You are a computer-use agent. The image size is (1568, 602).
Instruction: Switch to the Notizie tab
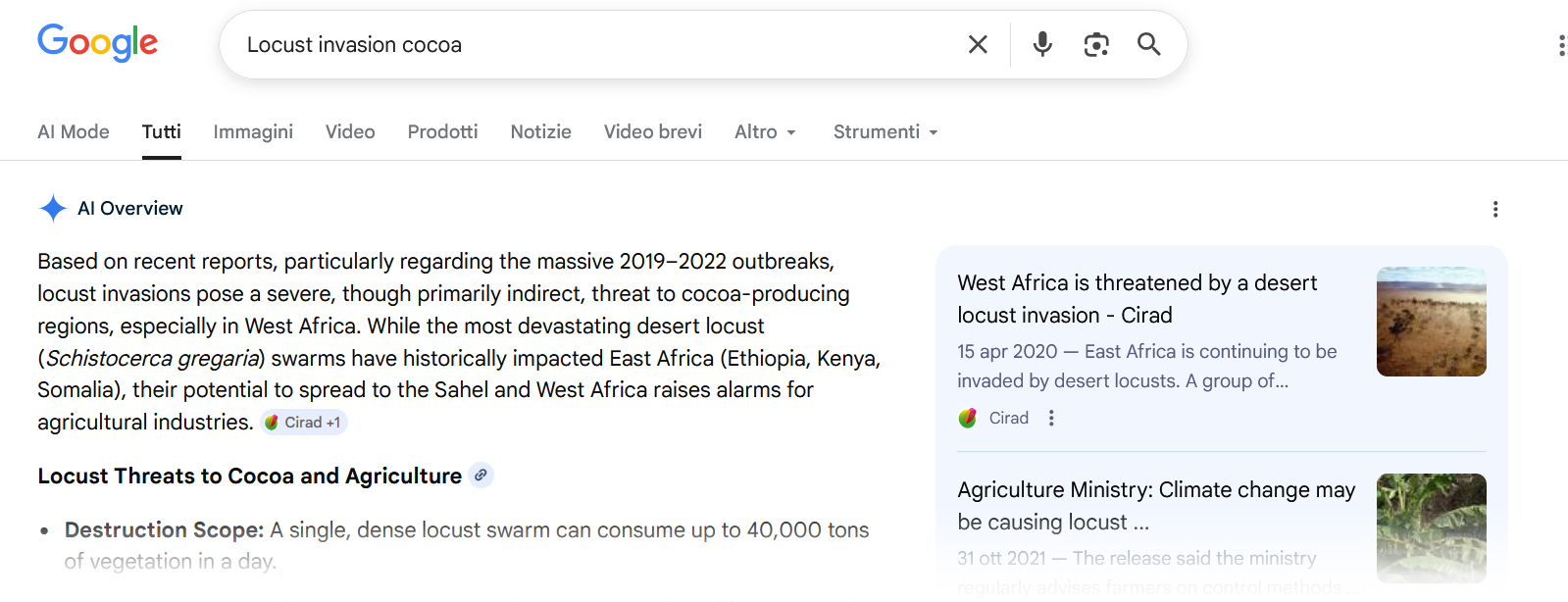point(540,132)
